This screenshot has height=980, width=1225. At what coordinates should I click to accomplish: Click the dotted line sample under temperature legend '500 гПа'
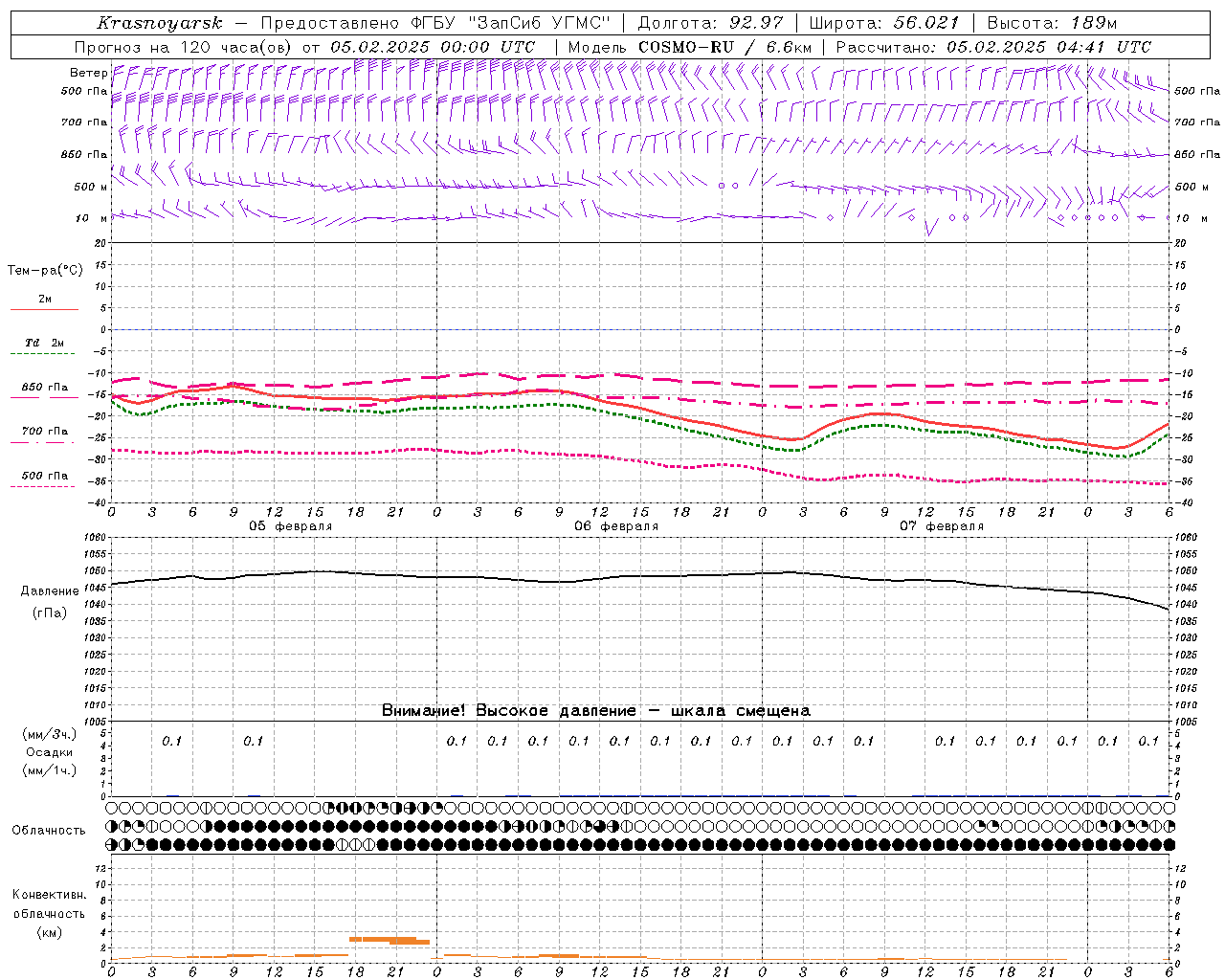(42, 486)
